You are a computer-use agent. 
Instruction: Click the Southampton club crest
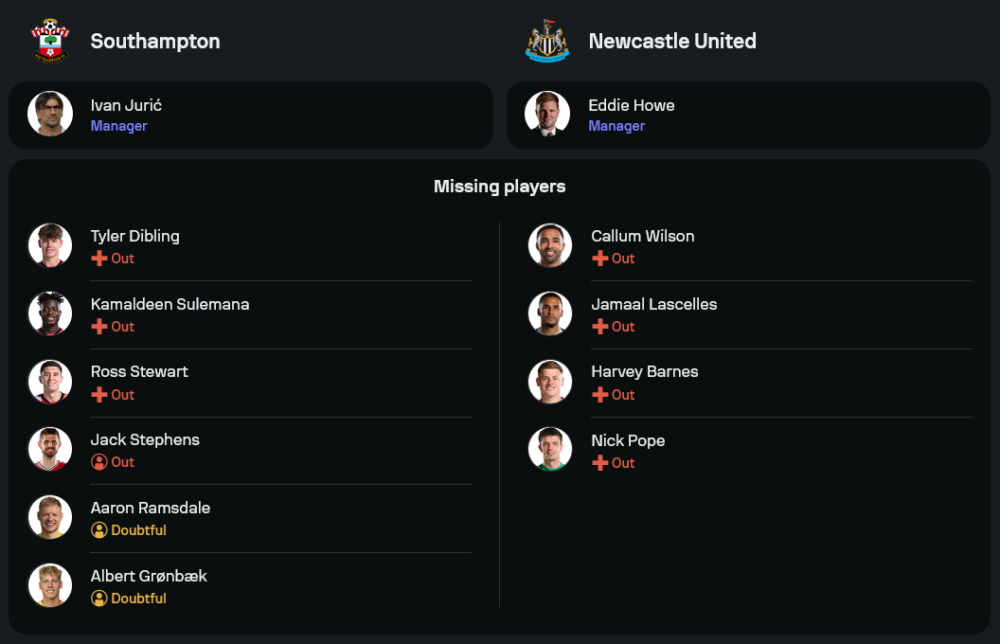click(50, 41)
